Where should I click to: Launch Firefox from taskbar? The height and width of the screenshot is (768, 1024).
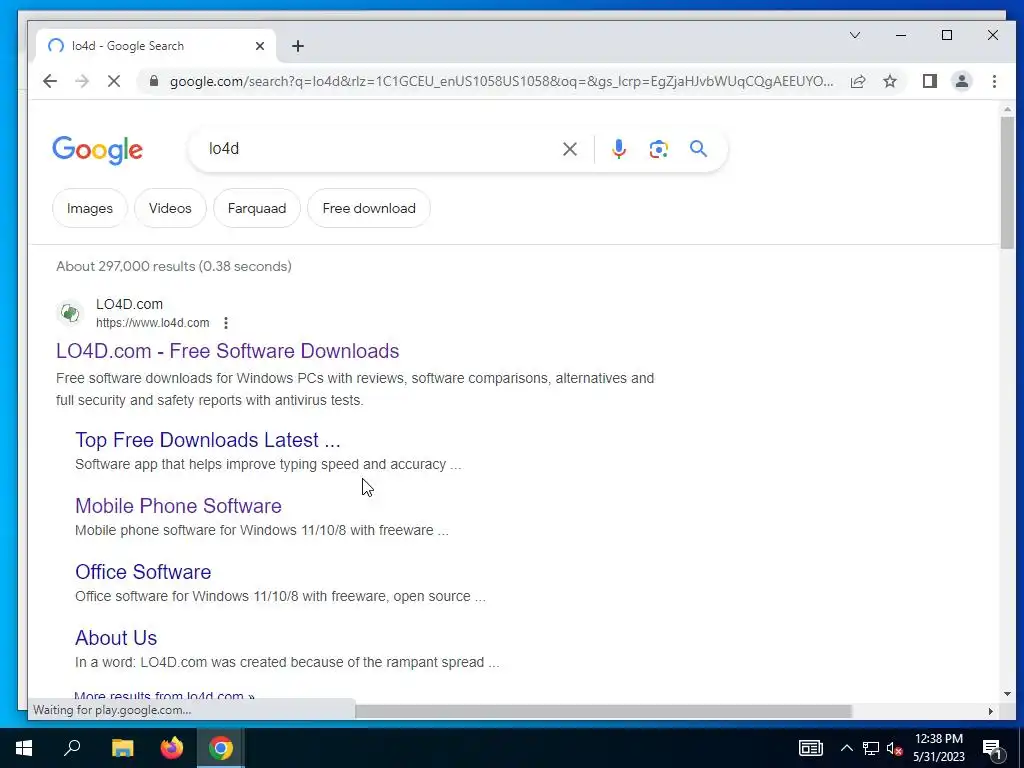pyautogui.click(x=172, y=748)
